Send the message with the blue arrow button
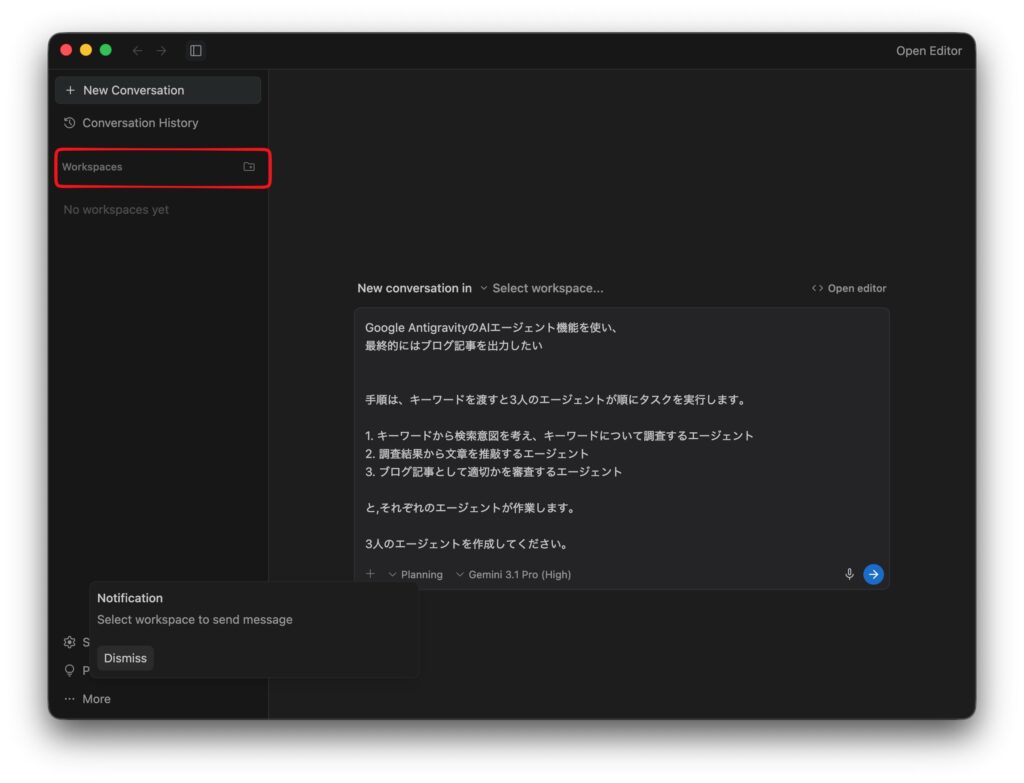Screen dimensions: 1024x783 coord(873,574)
